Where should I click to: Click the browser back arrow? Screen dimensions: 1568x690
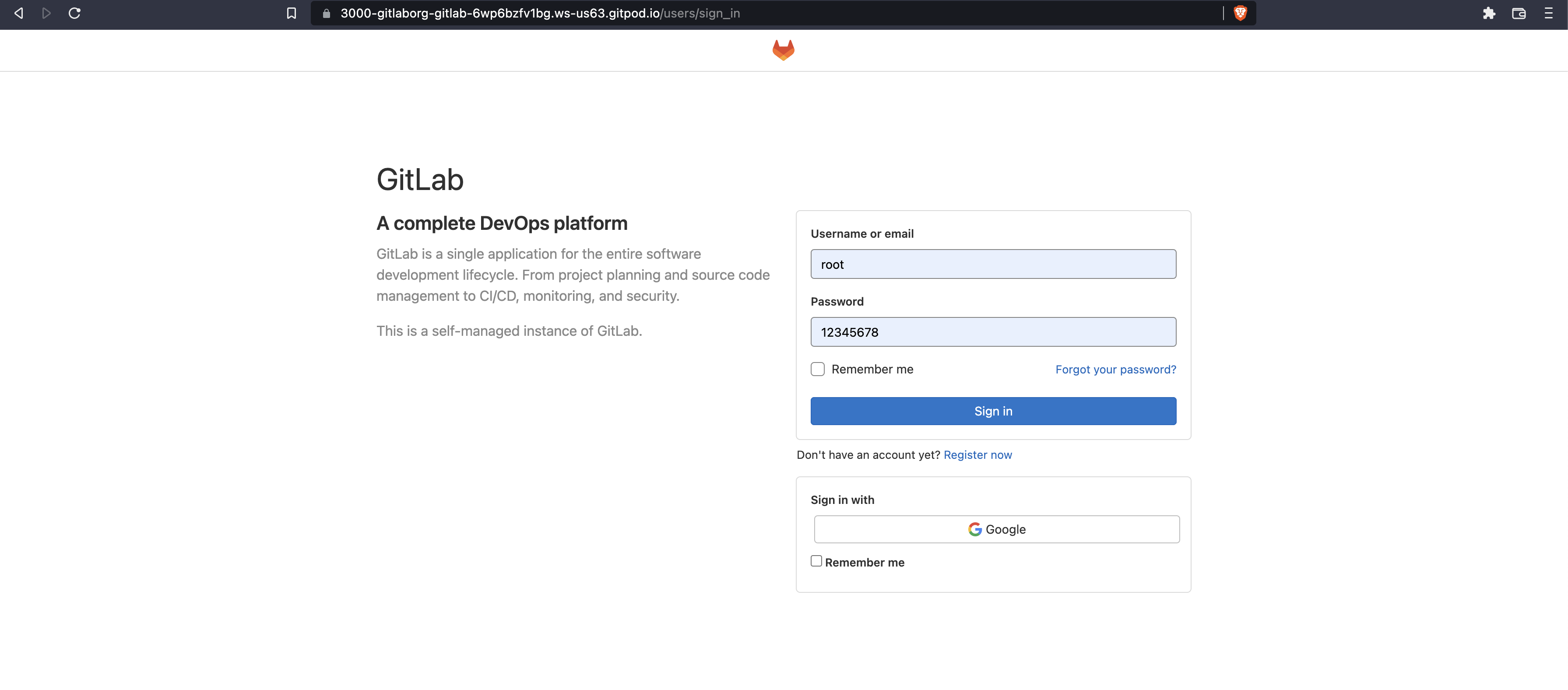pos(19,14)
